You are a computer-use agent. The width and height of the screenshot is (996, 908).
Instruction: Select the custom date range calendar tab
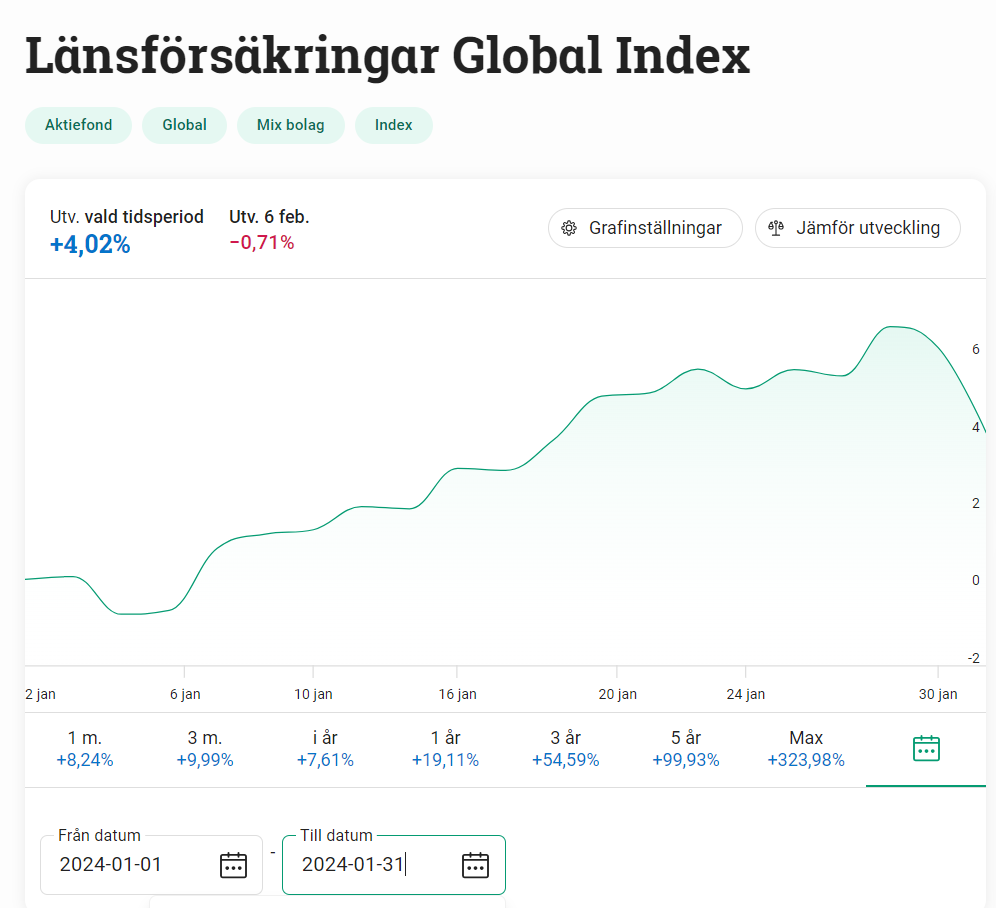[926, 748]
